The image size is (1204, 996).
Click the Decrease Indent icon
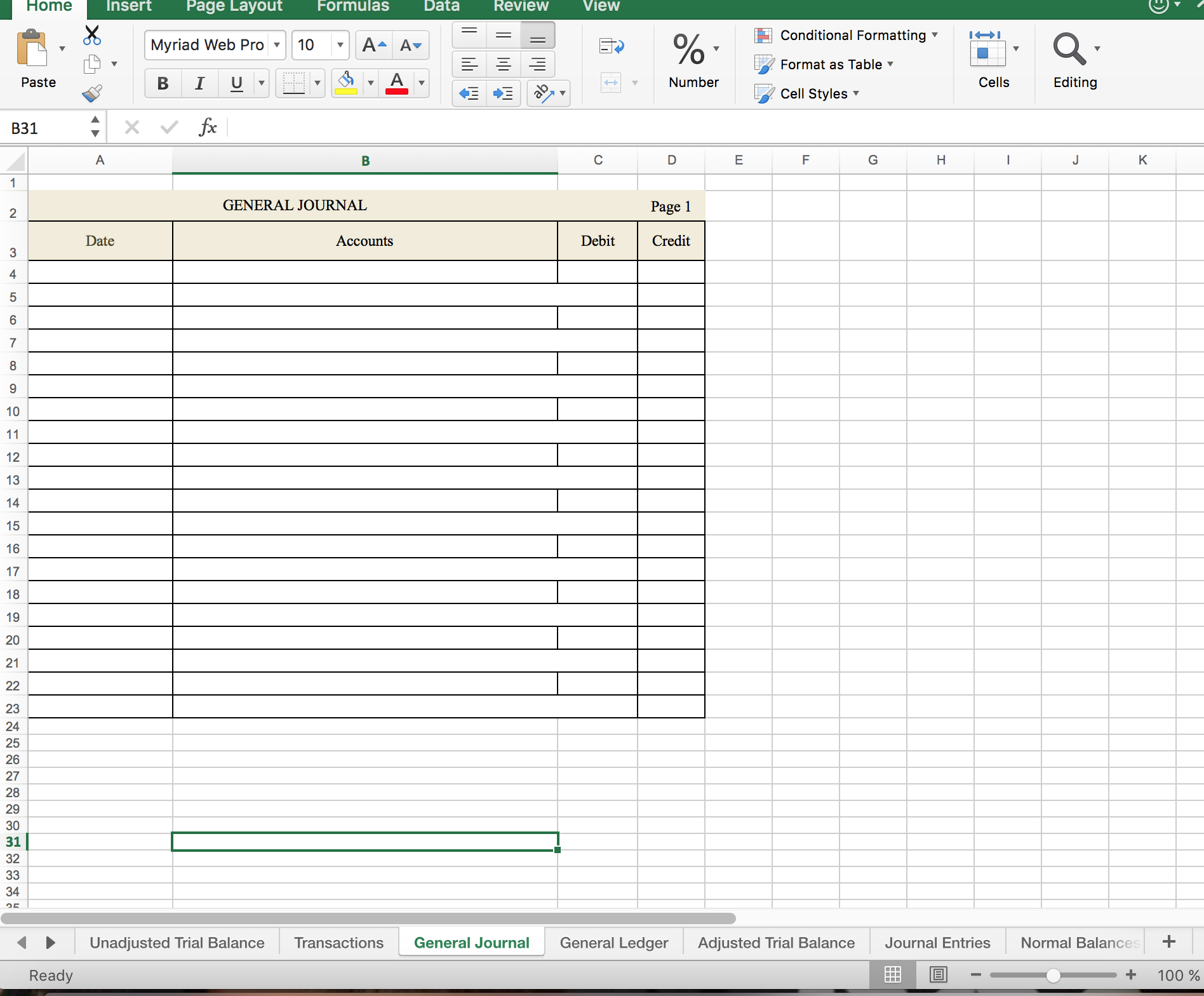469,94
